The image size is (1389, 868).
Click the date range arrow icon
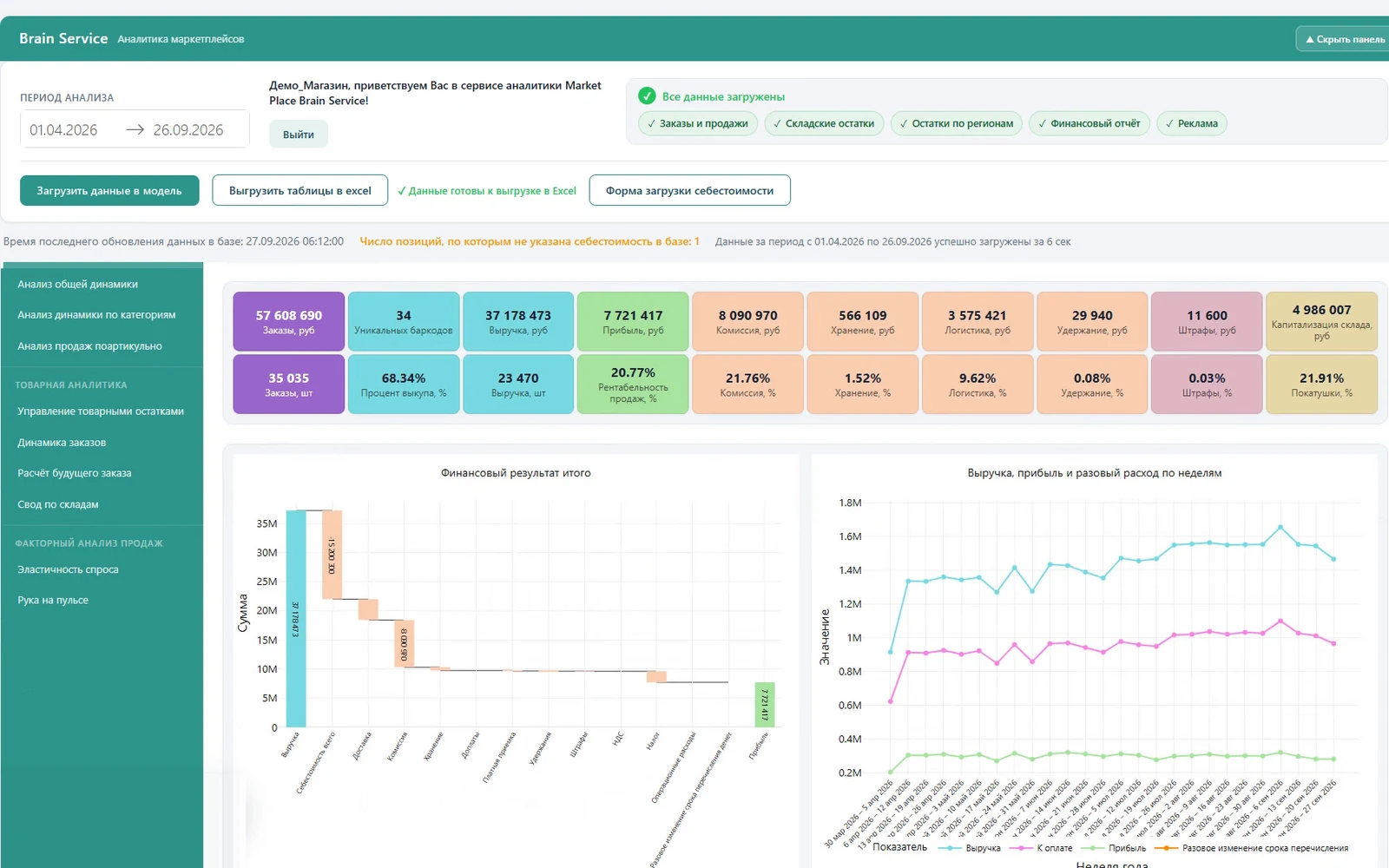pos(135,130)
